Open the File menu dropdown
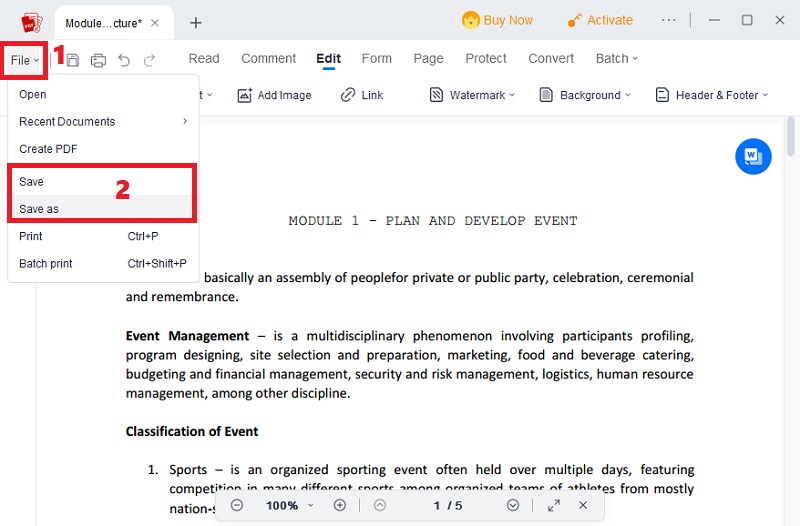The width and height of the screenshot is (800, 526). click(24, 60)
